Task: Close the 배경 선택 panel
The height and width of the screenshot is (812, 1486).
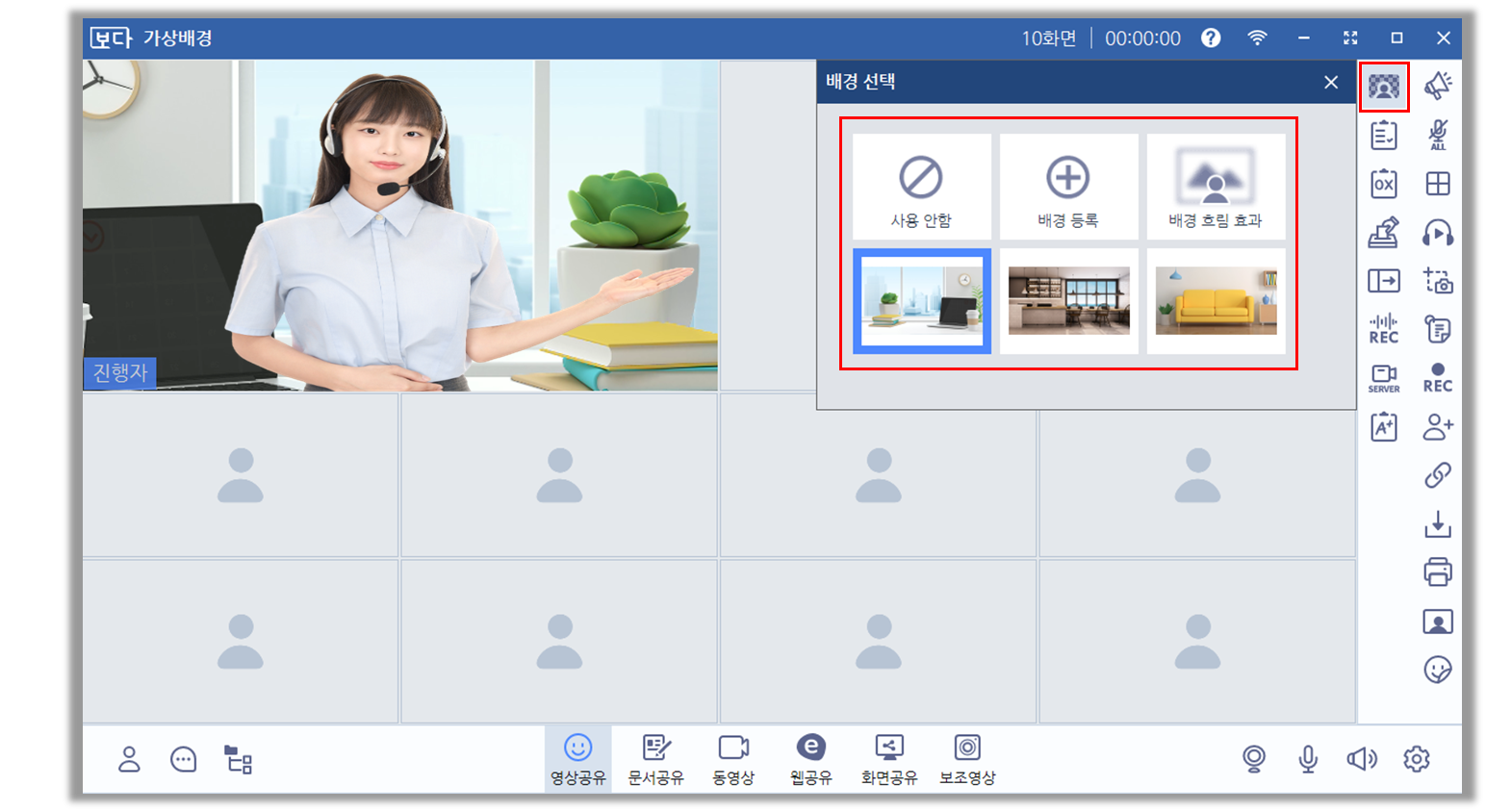Action: coord(1331,83)
